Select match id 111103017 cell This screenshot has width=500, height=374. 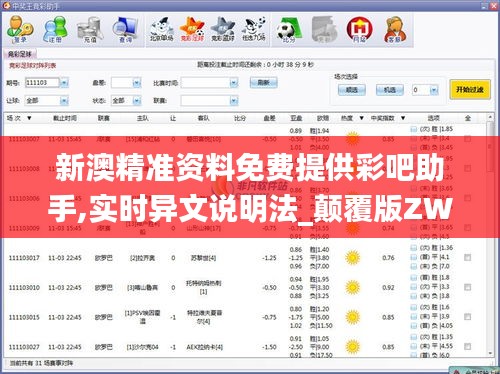pyautogui.click(x=24, y=258)
